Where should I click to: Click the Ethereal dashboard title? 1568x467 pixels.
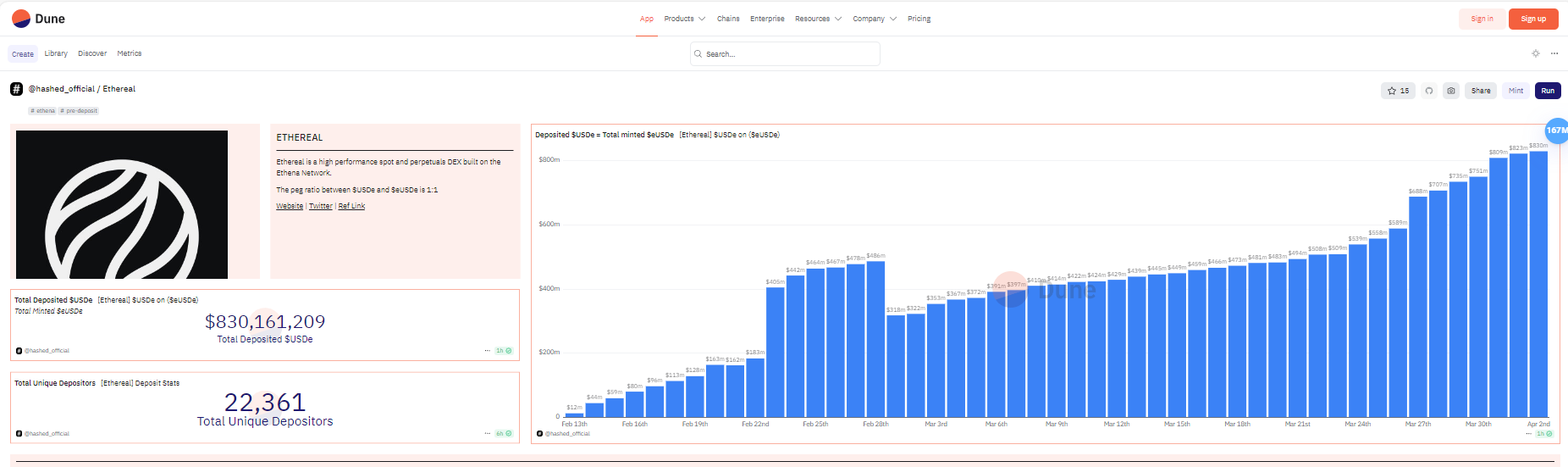pyautogui.click(x=119, y=89)
